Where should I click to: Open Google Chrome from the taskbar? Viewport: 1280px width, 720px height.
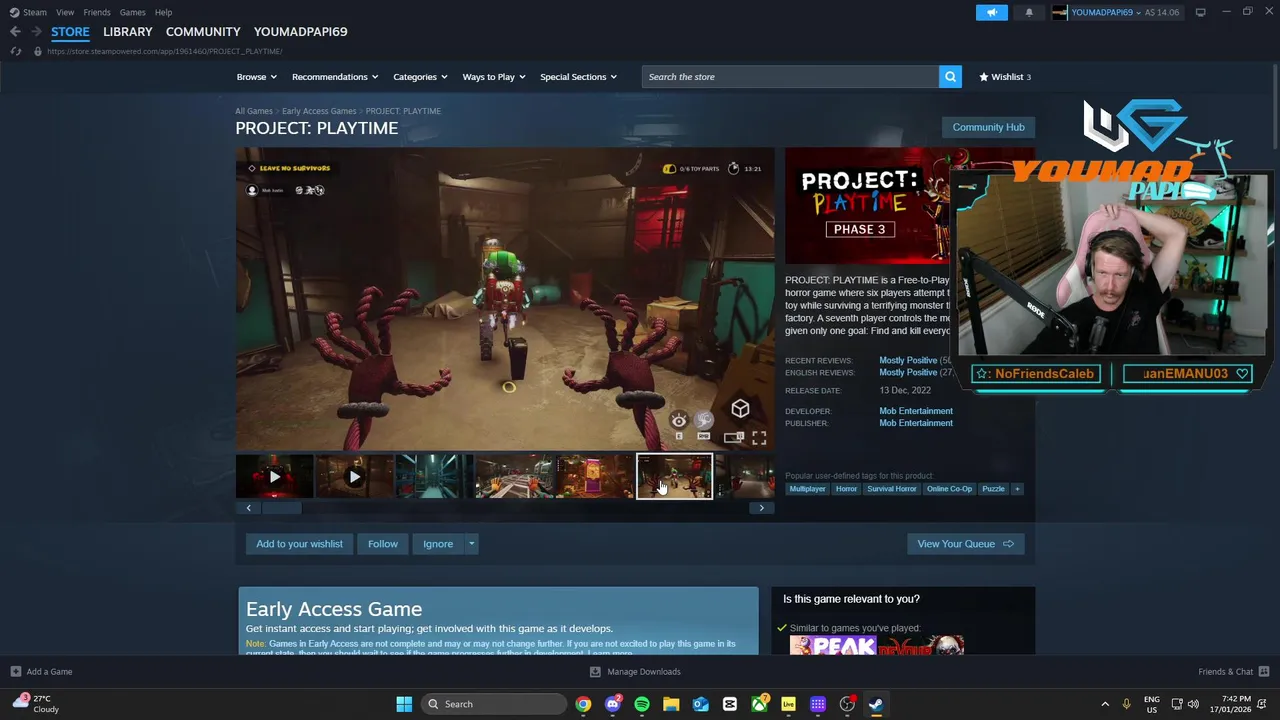[x=583, y=704]
